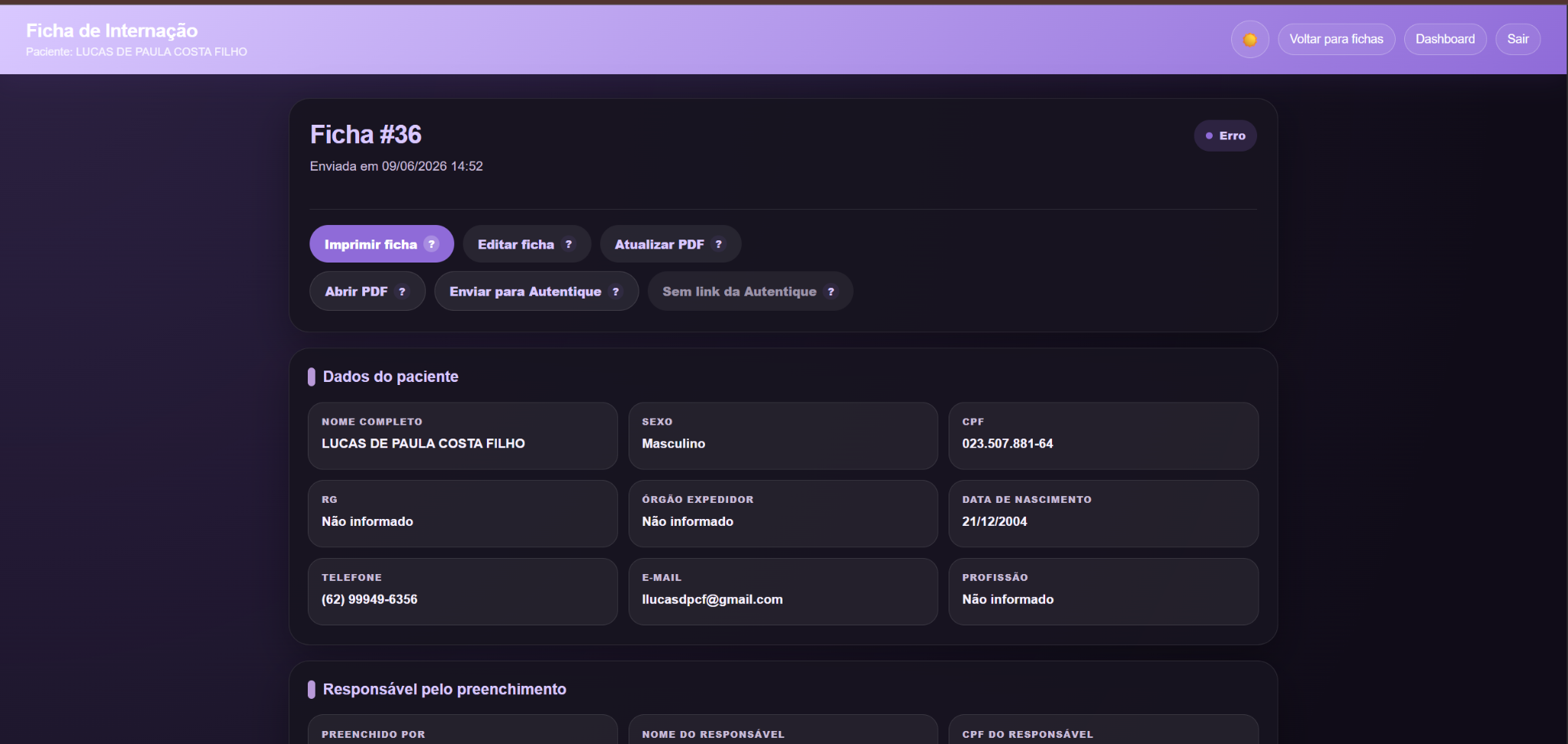1568x744 pixels.
Task: Open the PDF with Abrir PDF
Action: click(x=367, y=292)
